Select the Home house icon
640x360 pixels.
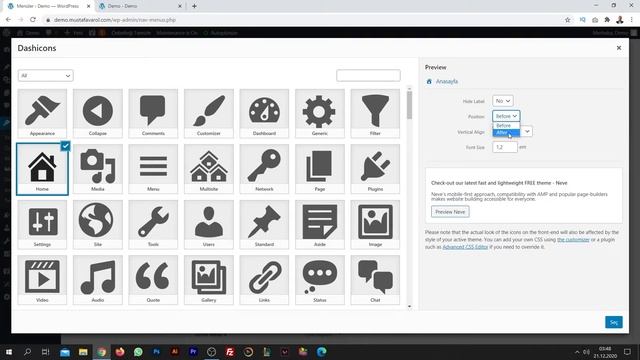(x=42, y=169)
